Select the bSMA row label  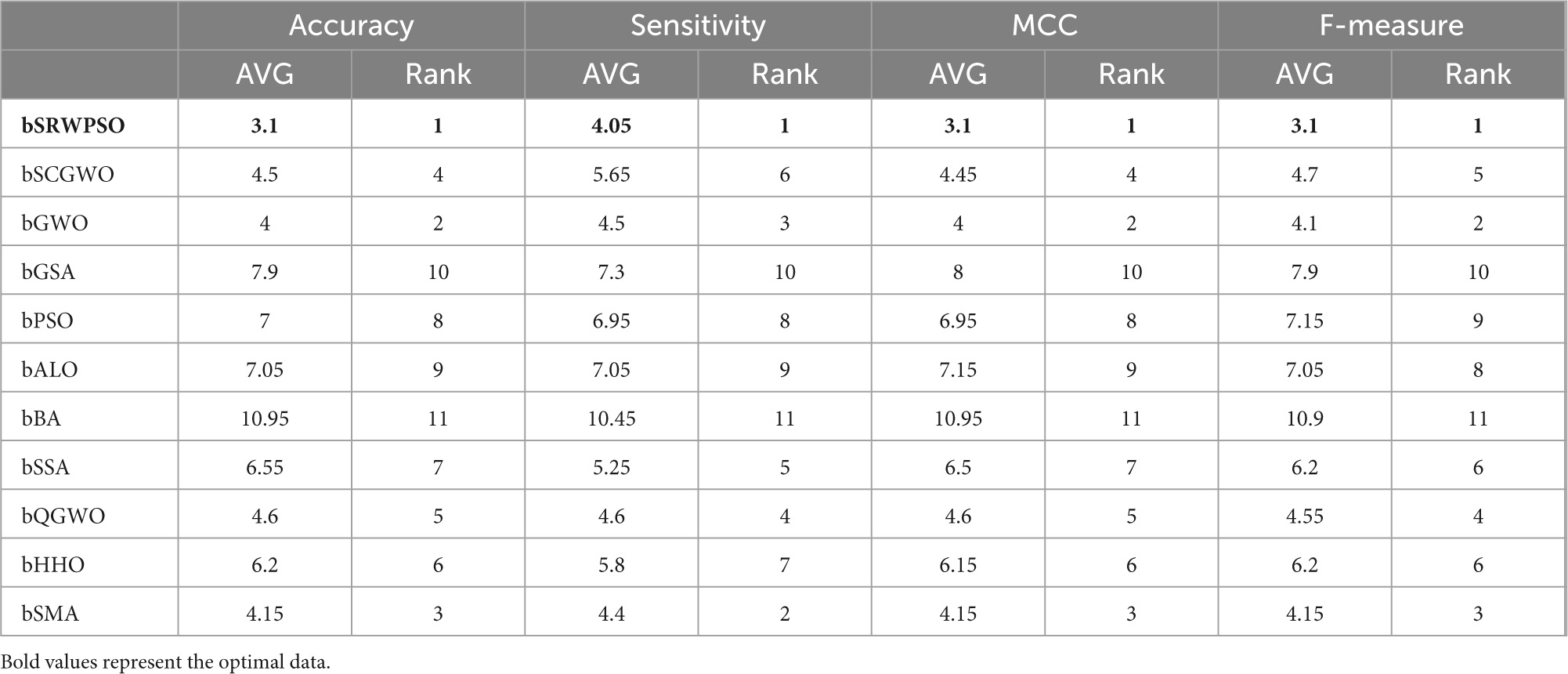[x=51, y=614]
